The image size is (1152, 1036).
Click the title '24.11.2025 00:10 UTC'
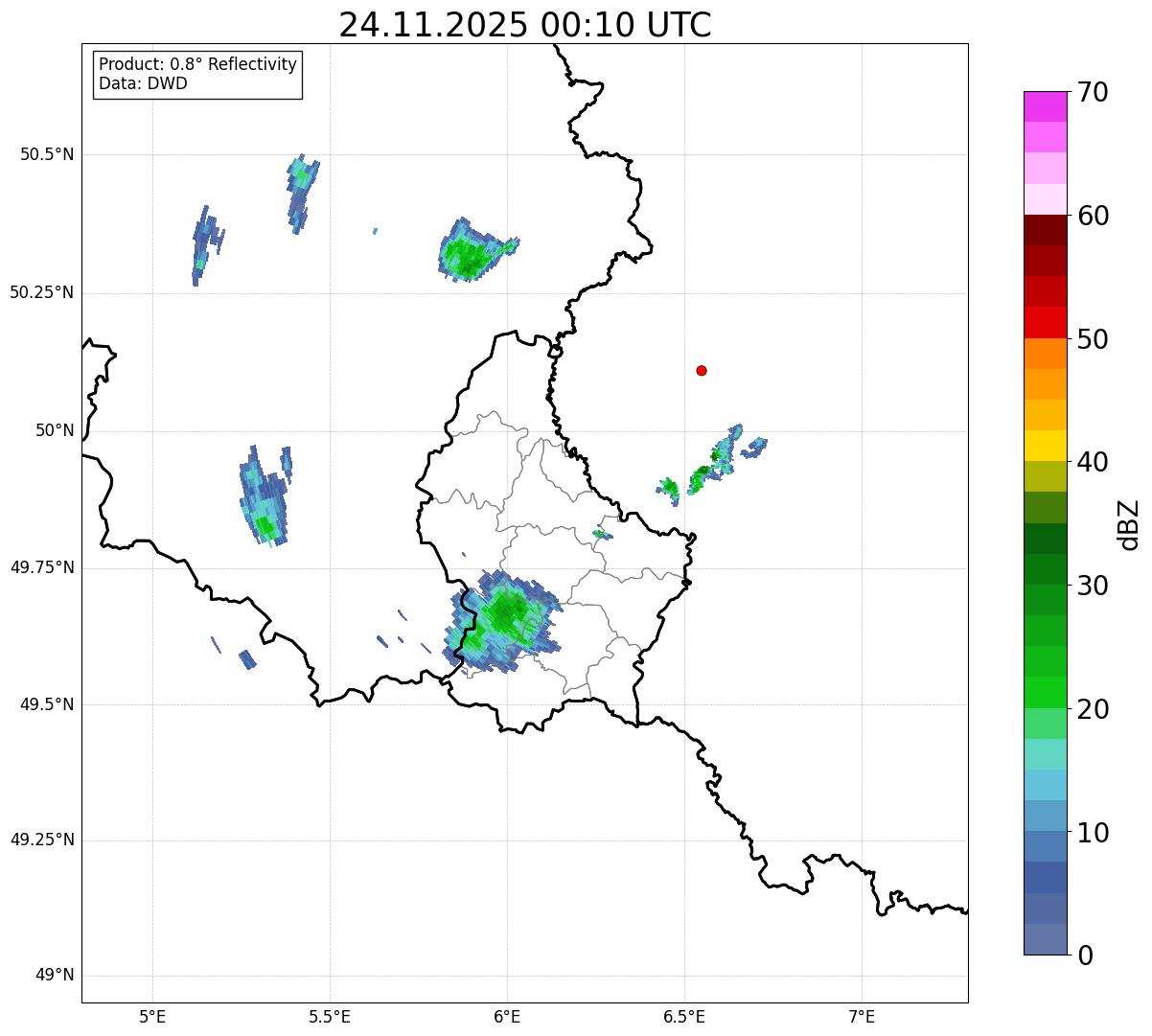tap(525, 25)
